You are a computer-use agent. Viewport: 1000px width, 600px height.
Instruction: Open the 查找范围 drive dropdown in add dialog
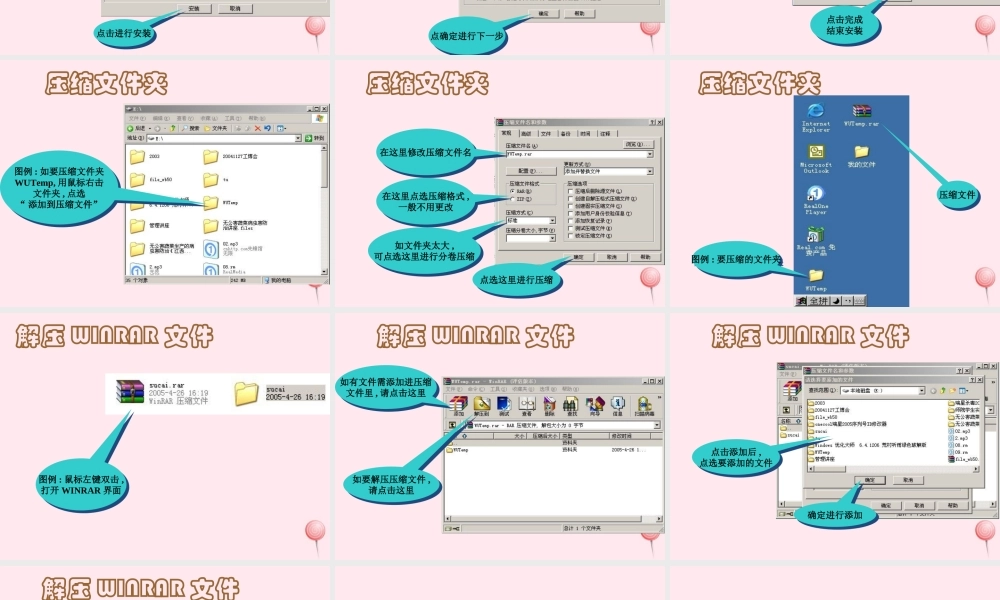922,390
